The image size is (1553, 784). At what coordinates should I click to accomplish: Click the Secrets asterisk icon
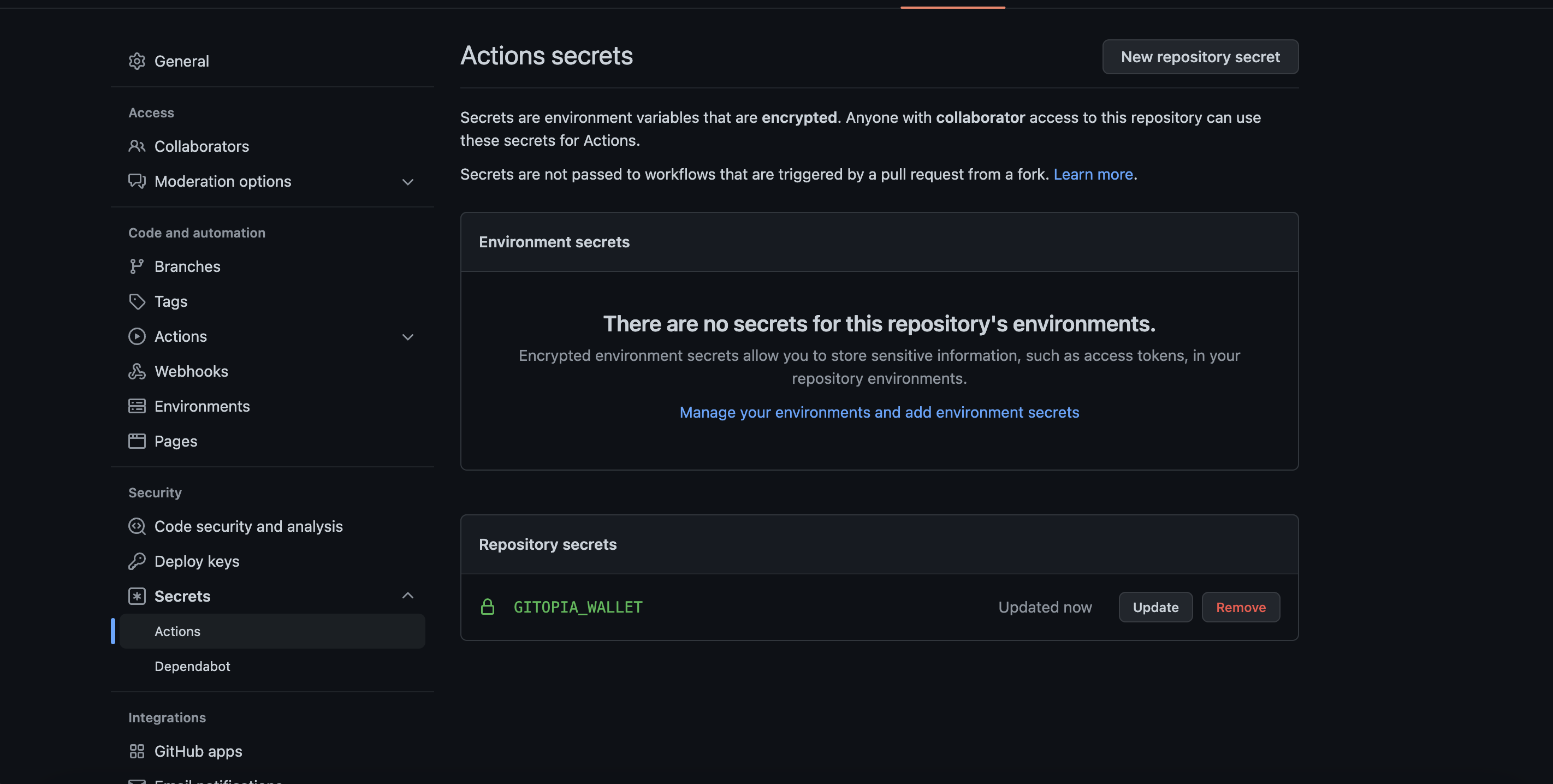coord(137,596)
